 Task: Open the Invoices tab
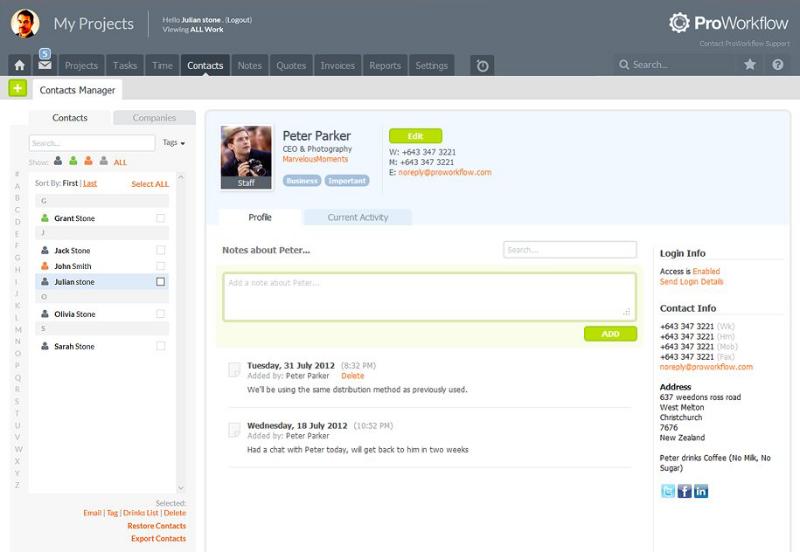click(x=338, y=65)
